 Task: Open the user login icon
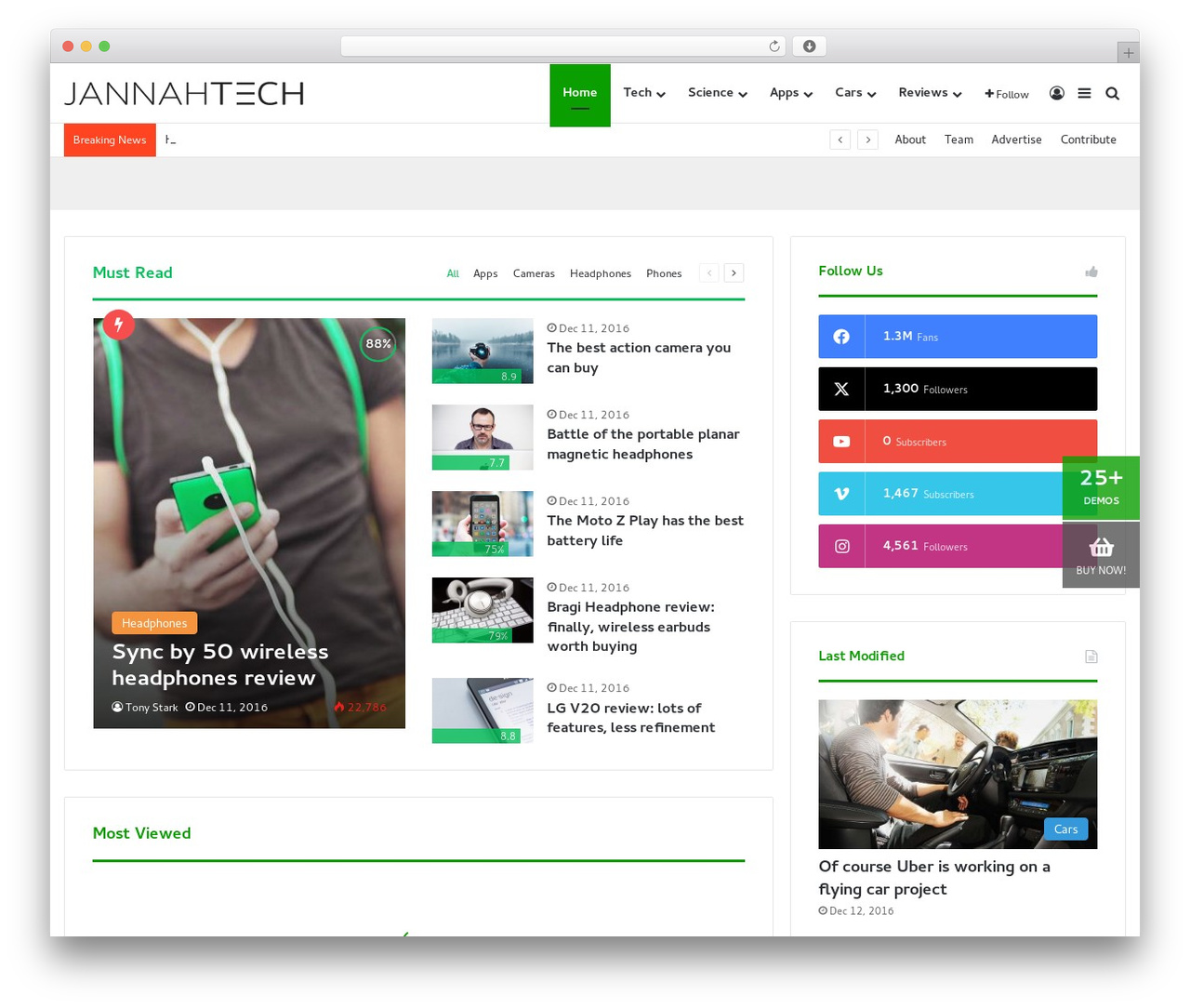pos(1057,93)
